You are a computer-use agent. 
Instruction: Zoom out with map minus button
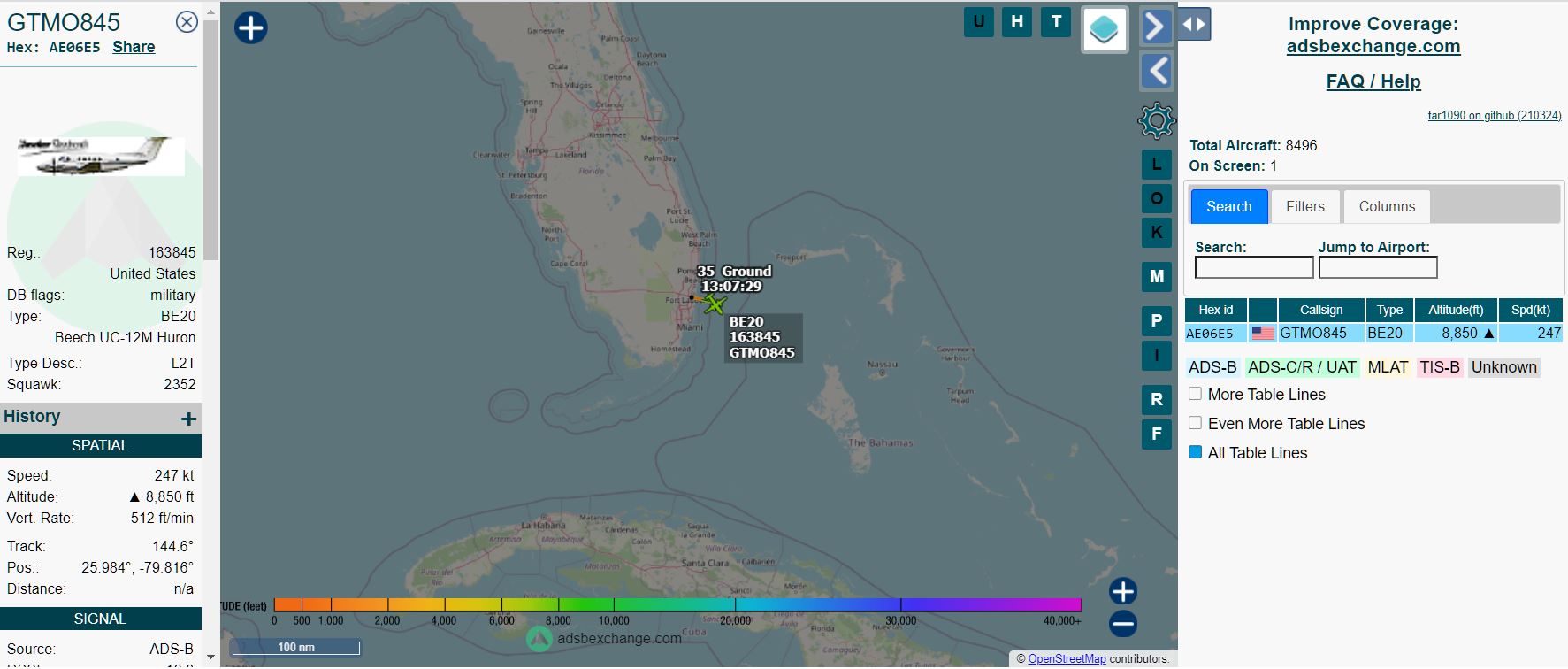coord(1123,624)
